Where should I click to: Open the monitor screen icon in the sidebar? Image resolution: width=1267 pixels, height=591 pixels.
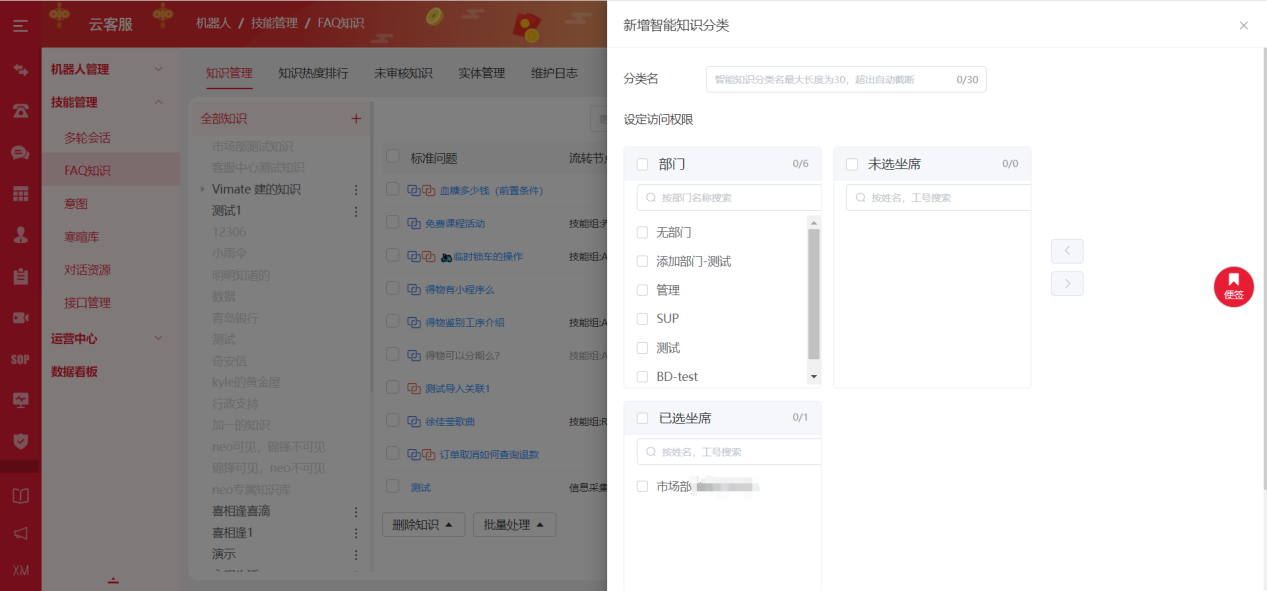[x=20, y=400]
